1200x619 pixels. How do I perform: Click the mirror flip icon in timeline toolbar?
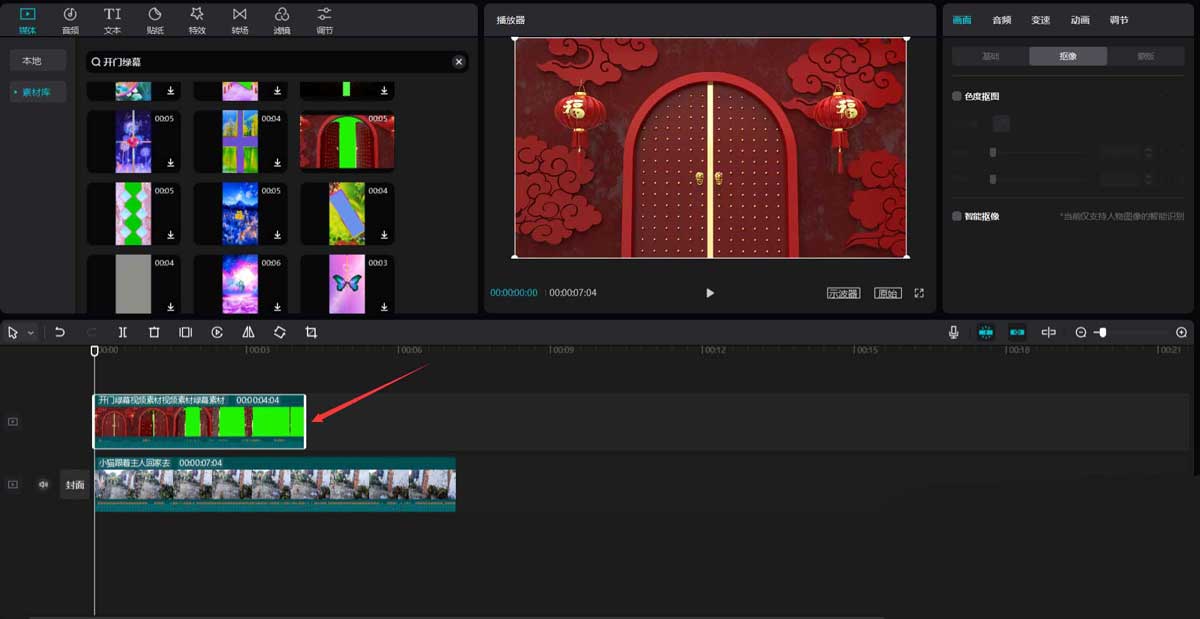(248, 332)
